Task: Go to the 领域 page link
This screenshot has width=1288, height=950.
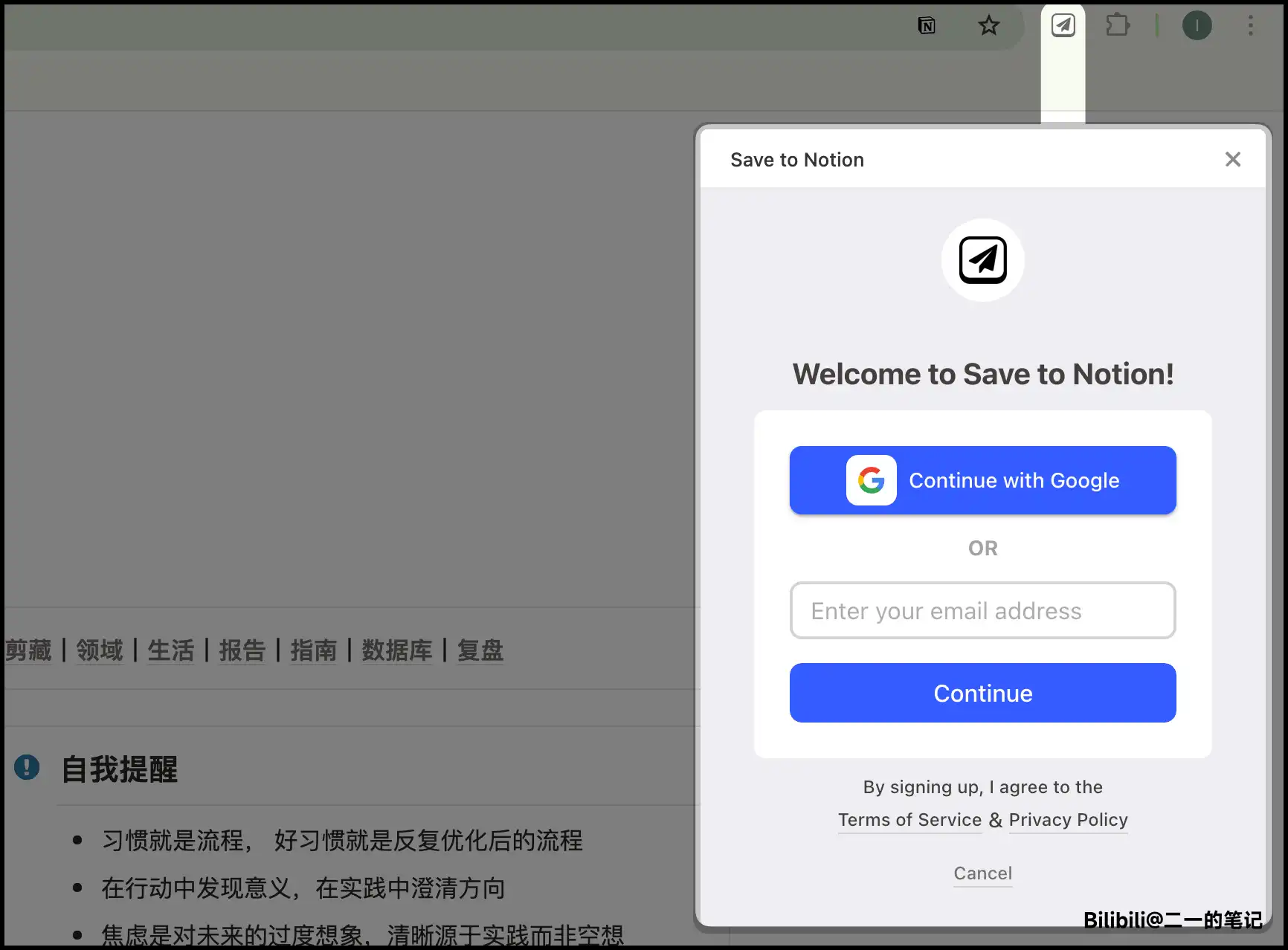Action: [x=100, y=650]
